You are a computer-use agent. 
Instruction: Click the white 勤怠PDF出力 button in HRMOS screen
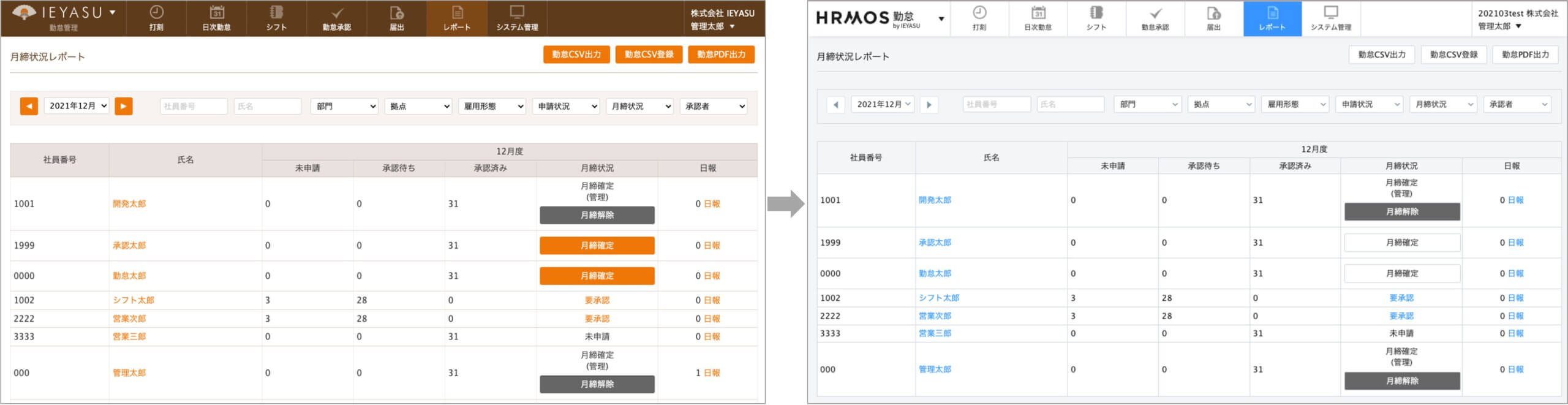click(1525, 55)
